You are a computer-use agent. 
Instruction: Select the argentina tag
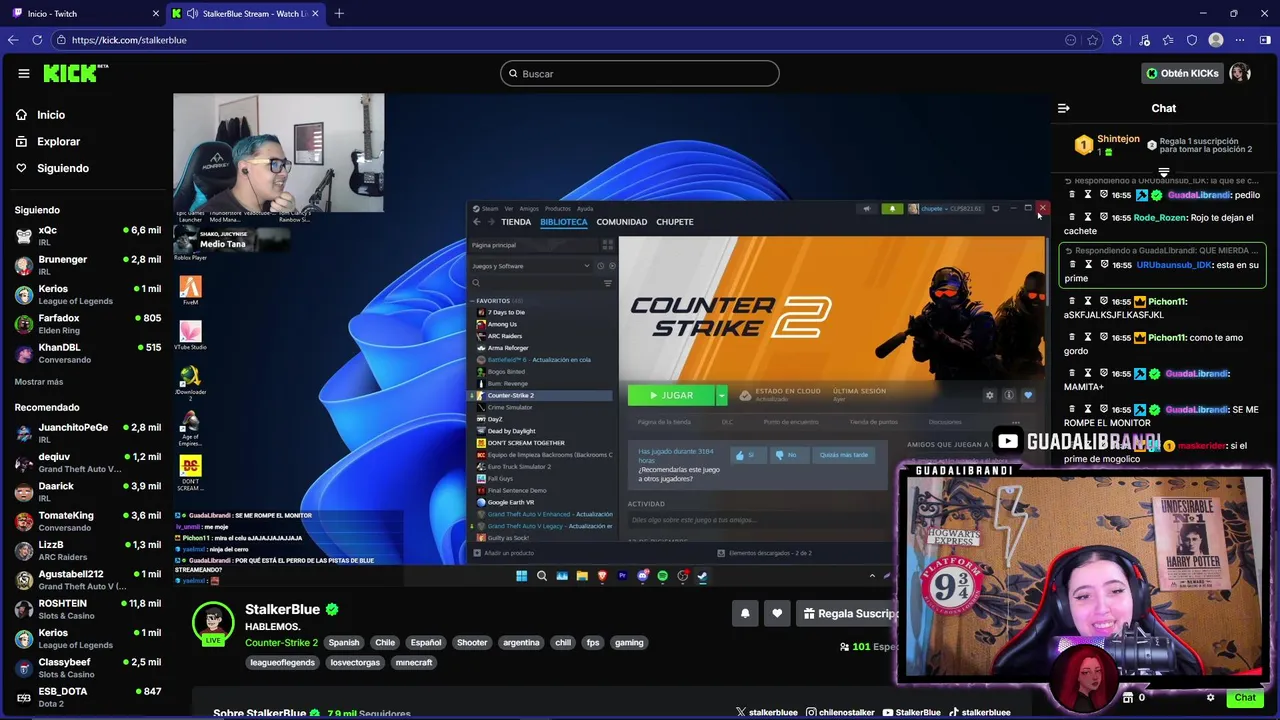click(521, 643)
